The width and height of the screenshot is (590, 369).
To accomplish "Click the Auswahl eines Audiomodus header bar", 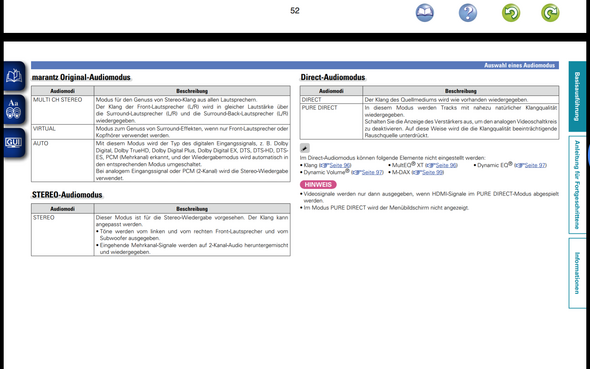I will (x=295, y=65).
